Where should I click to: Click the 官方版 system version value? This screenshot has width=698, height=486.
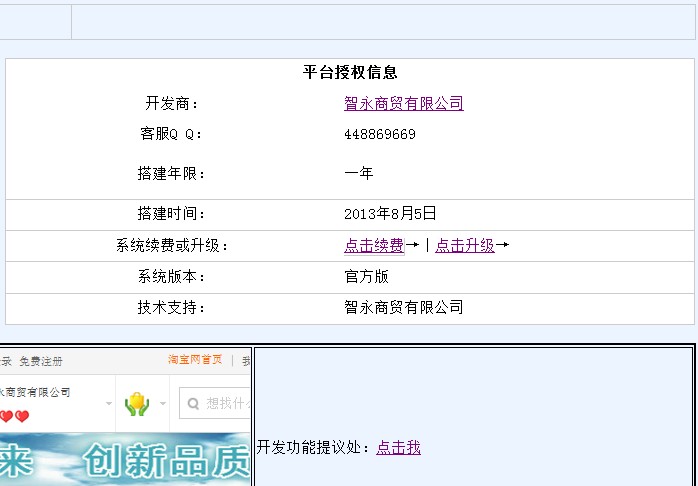(366, 276)
